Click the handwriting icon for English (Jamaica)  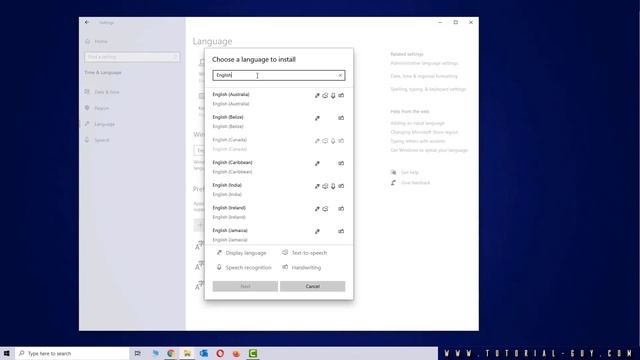(341, 231)
